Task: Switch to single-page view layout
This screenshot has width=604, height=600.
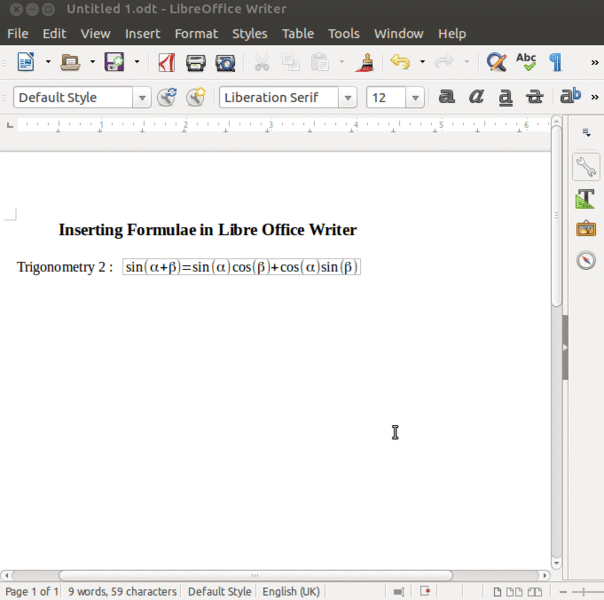Action: [497, 592]
